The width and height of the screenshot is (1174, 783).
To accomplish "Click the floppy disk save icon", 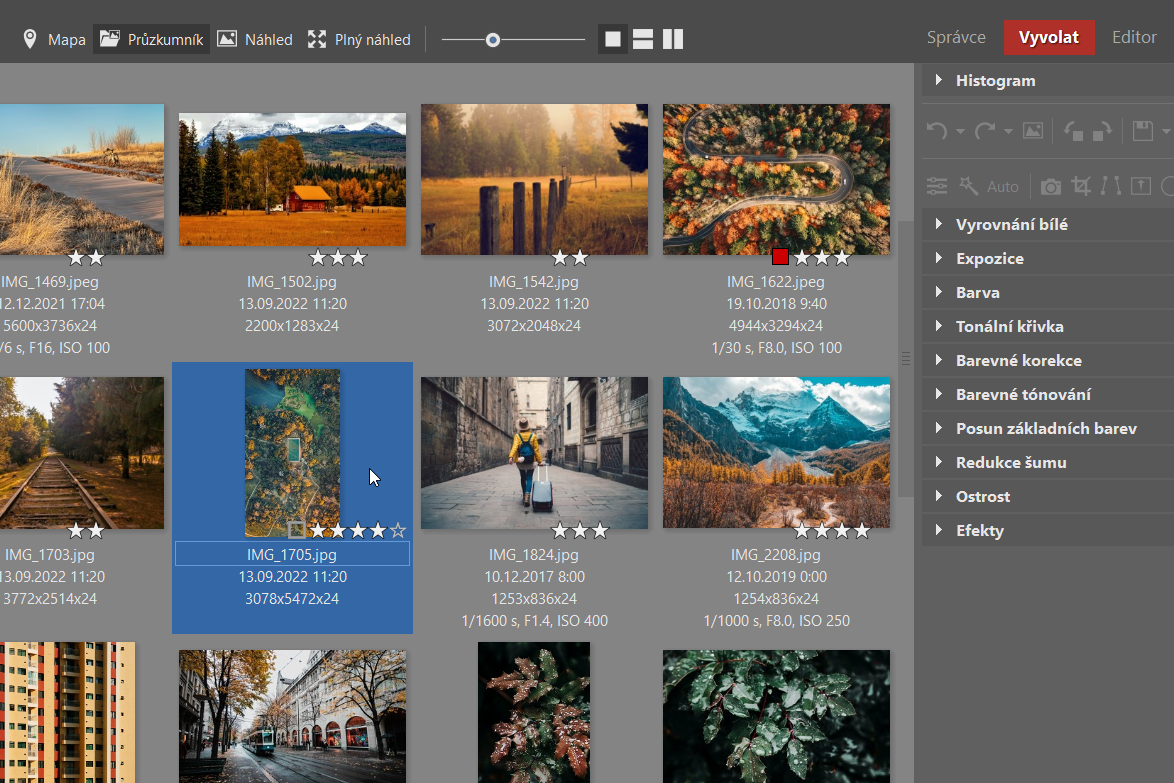I will click(x=1143, y=131).
